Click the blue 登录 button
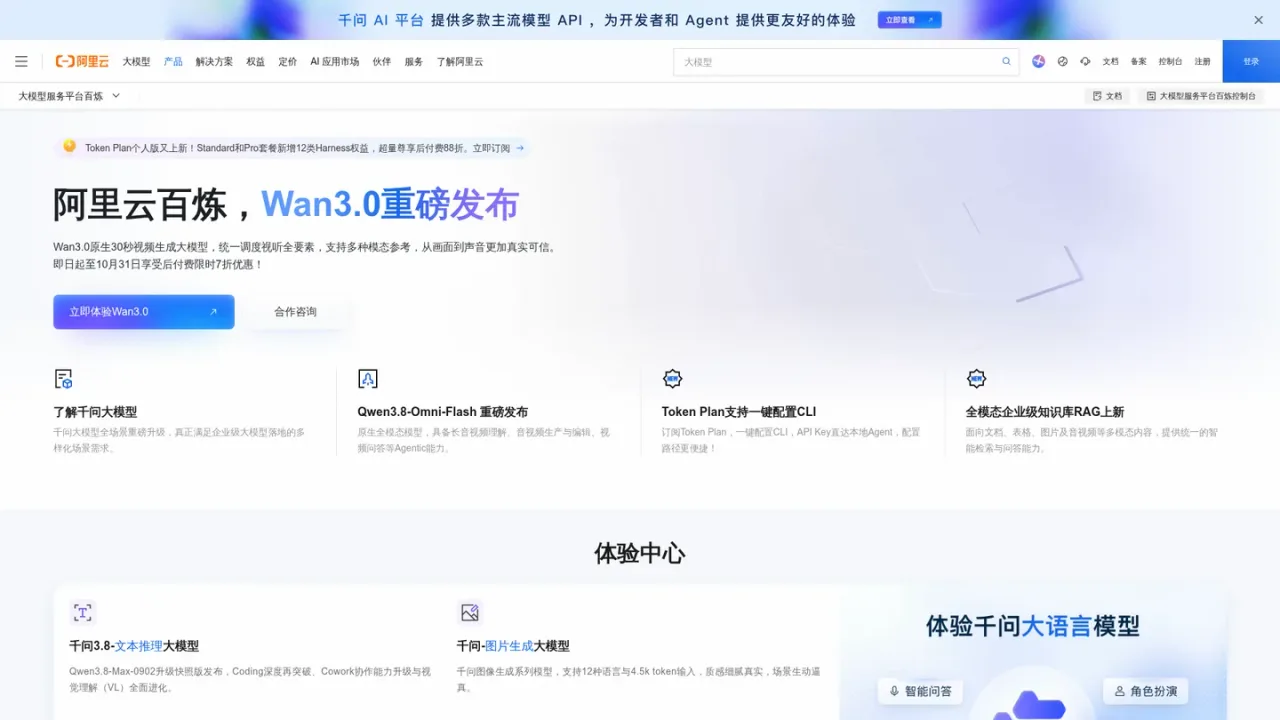 pyautogui.click(x=1251, y=61)
